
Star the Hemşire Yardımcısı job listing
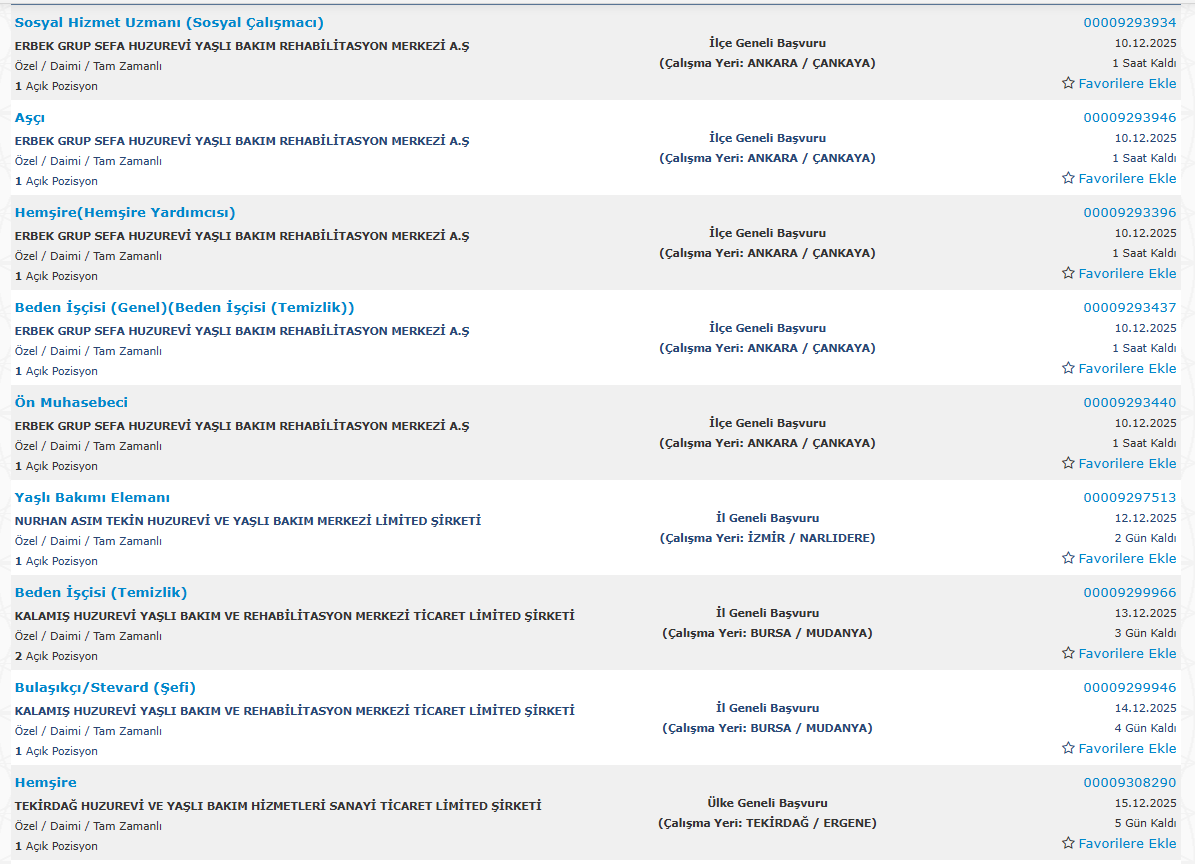click(1068, 273)
